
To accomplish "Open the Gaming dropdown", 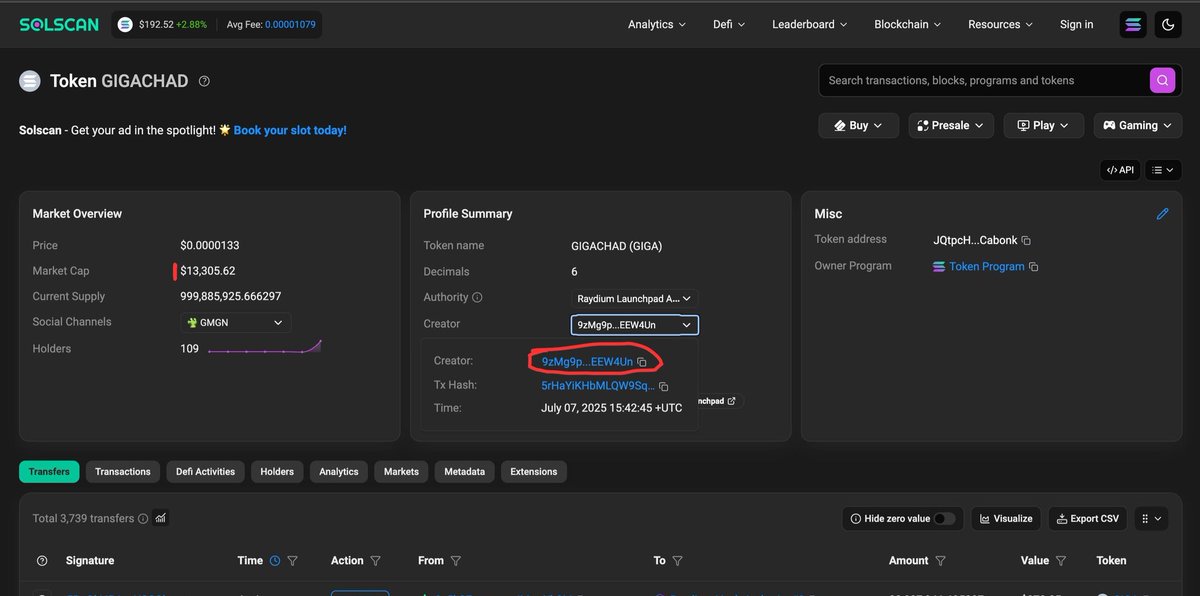I will coord(1138,125).
